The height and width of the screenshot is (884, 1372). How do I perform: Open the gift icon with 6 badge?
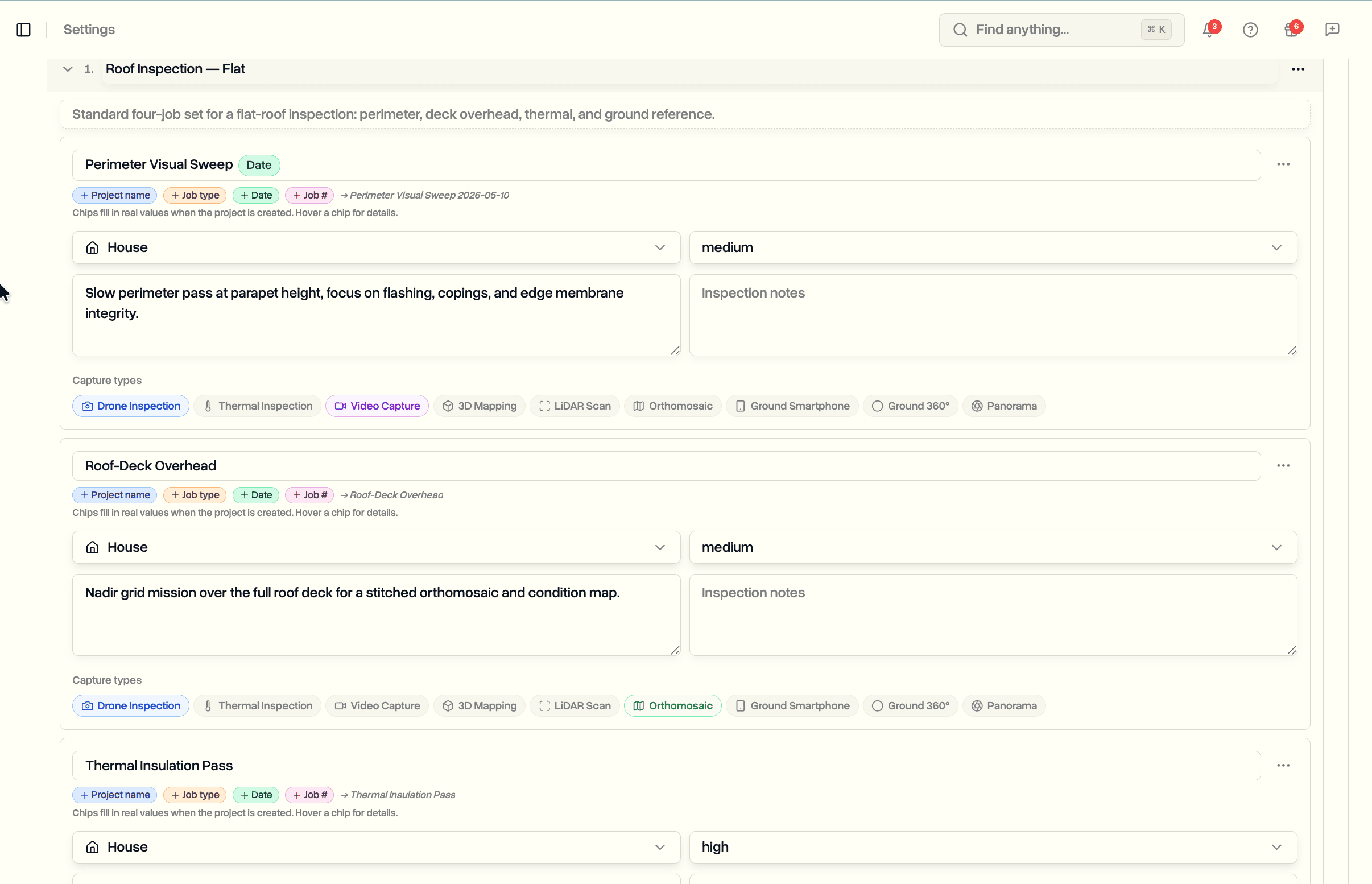pyautogui.click(x=1292, y=30)
